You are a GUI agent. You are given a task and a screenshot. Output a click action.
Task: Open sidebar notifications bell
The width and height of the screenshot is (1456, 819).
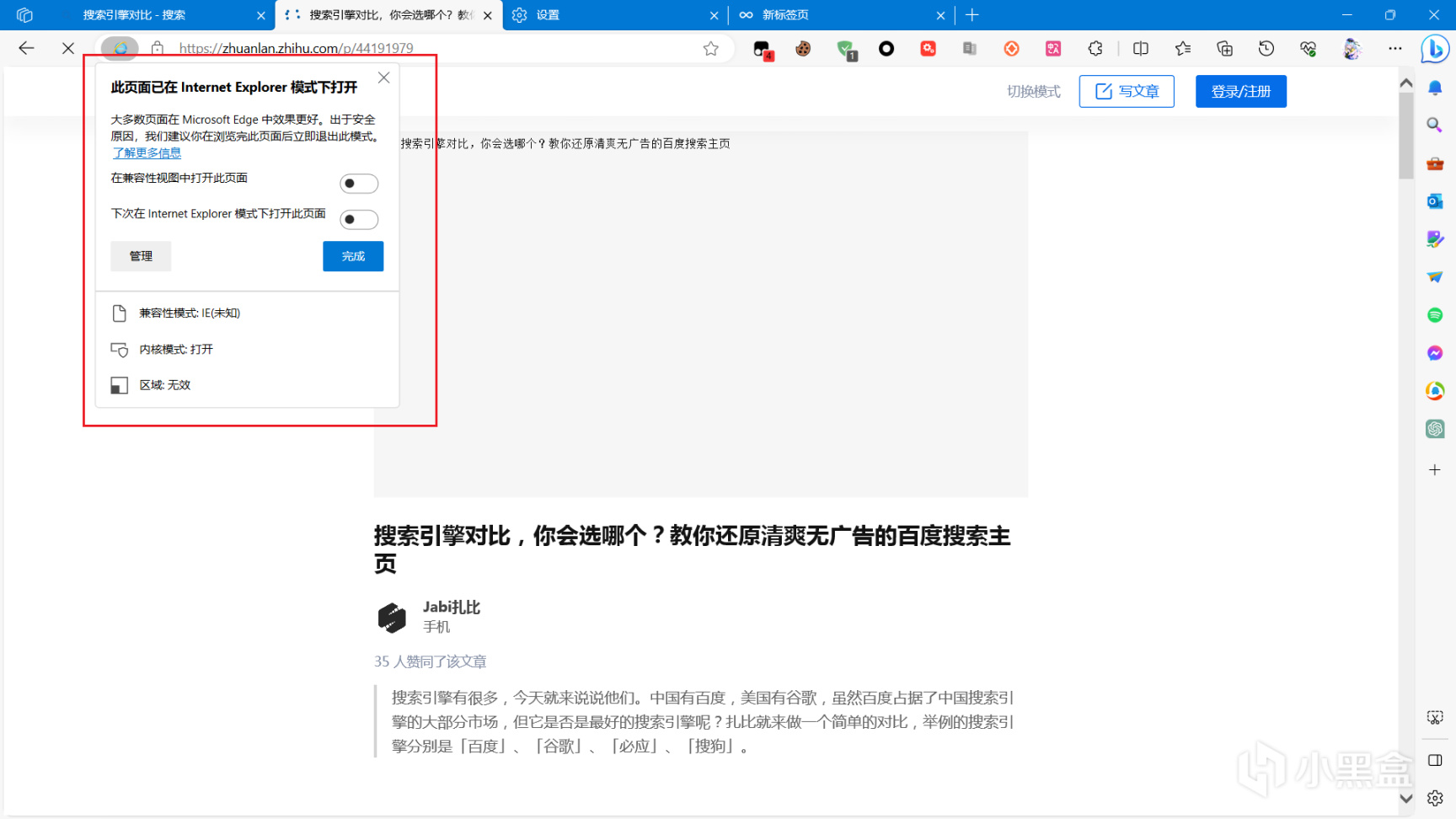(x=1435, y=88)
